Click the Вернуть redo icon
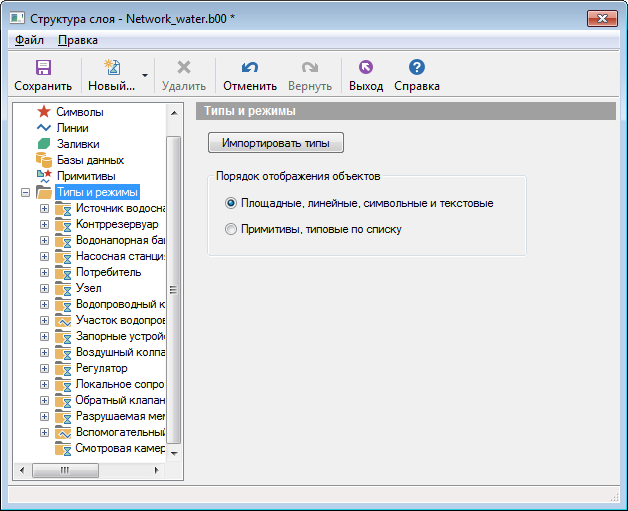This screenshot has height=511, width=628. [310, 67]
